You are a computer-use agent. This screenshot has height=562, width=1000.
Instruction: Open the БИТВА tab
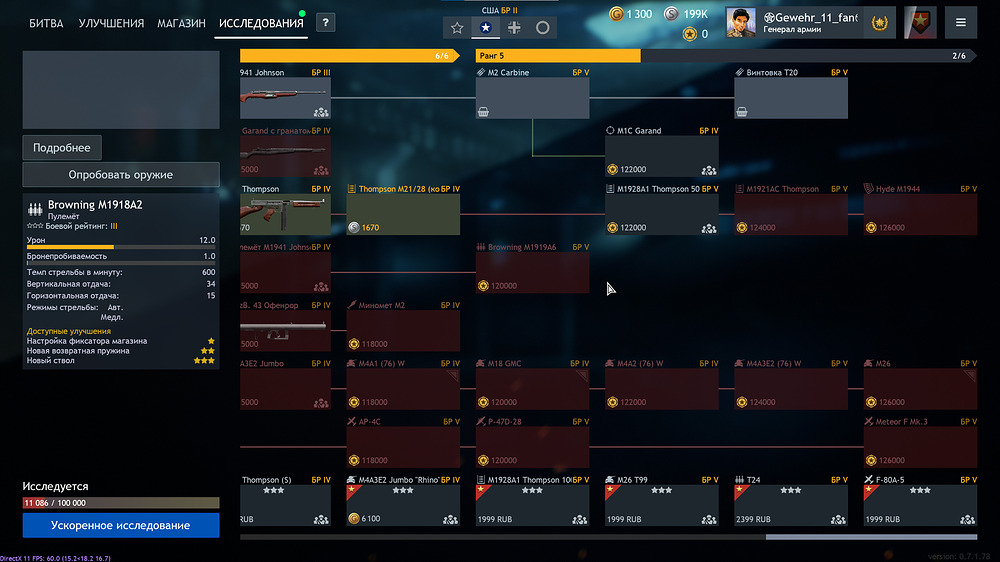(x=46, y=23)
